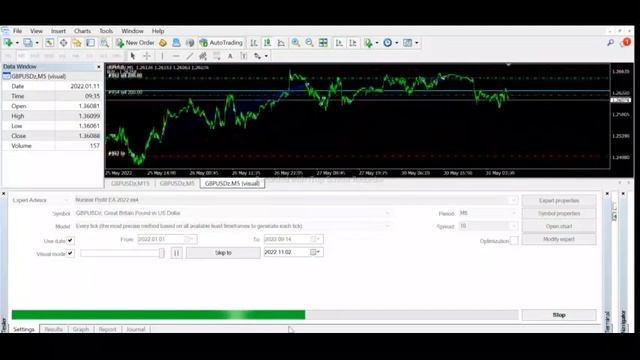Toggle the AutoTrading button

(x=221, y=42)
